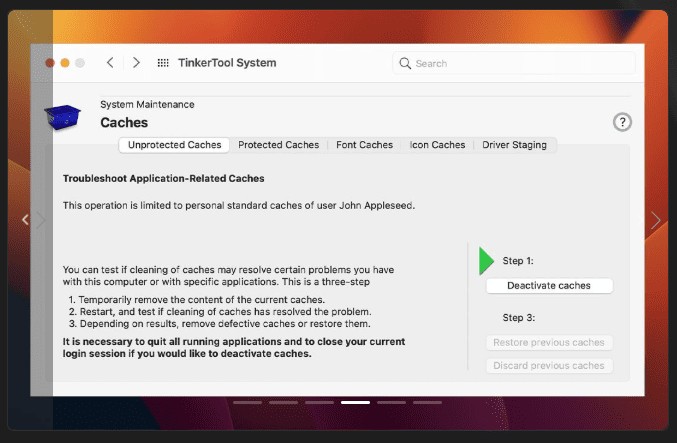Click '1. Temporarily remove the content' line

pyautogui.click(x=196, y=300)
